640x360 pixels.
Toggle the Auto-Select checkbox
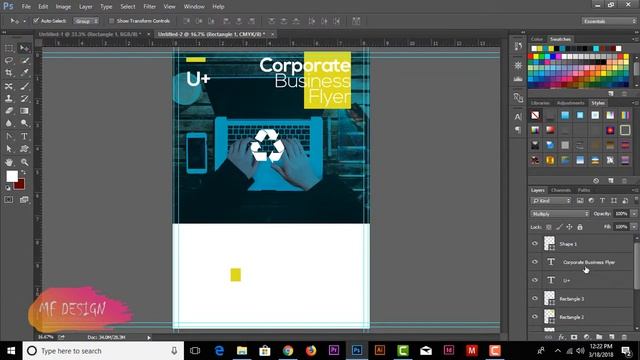tap(36, 20)
